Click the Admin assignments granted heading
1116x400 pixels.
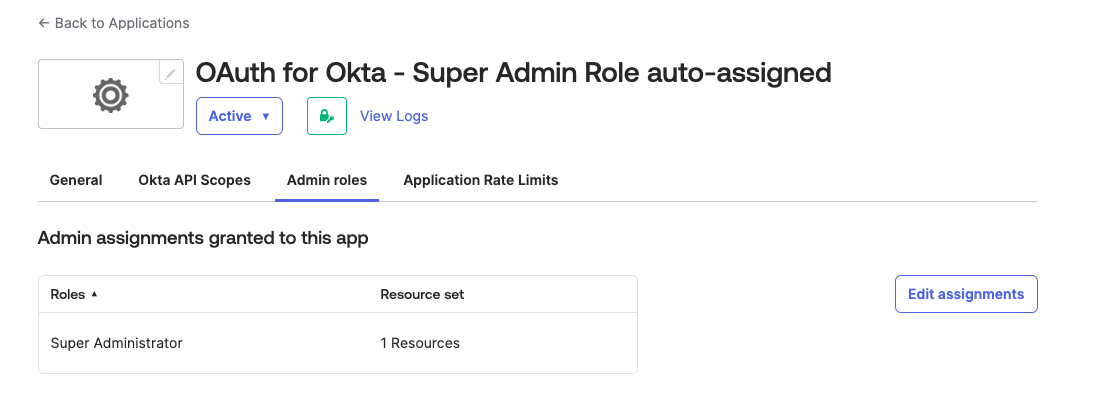pyautogui.click(x=203, y=238)
